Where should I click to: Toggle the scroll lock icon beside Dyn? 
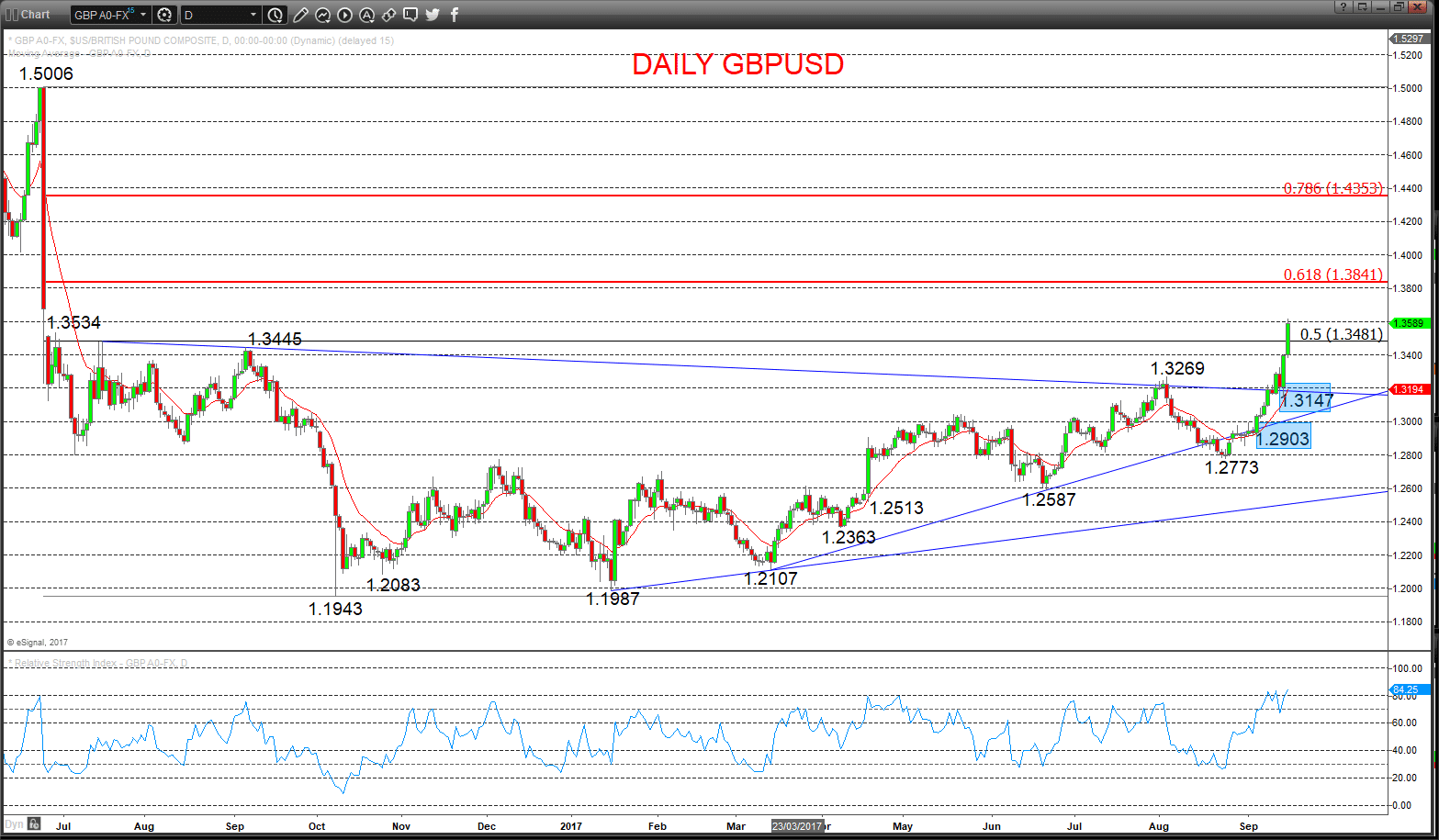(32, 823)
